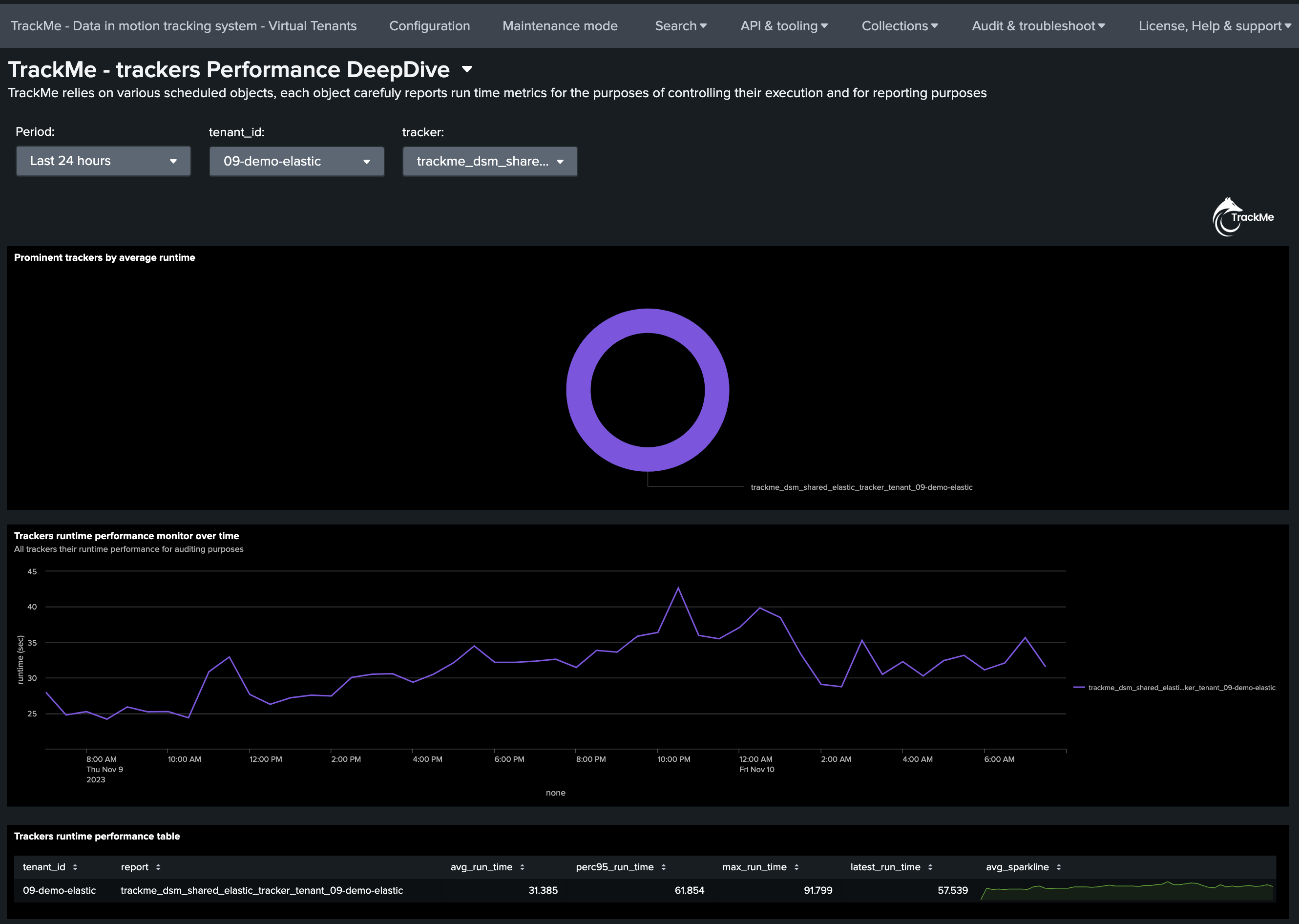Open dashboard title dropdown caret

tap(467, 69)
